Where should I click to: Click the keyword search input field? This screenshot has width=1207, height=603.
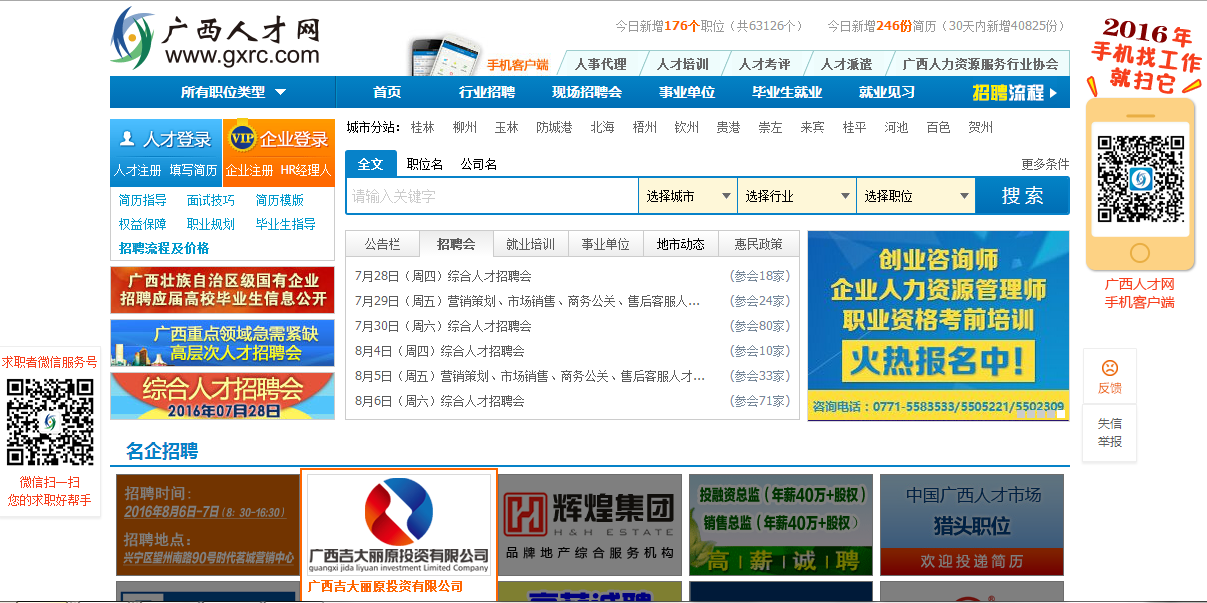click(x=492, y=196)
